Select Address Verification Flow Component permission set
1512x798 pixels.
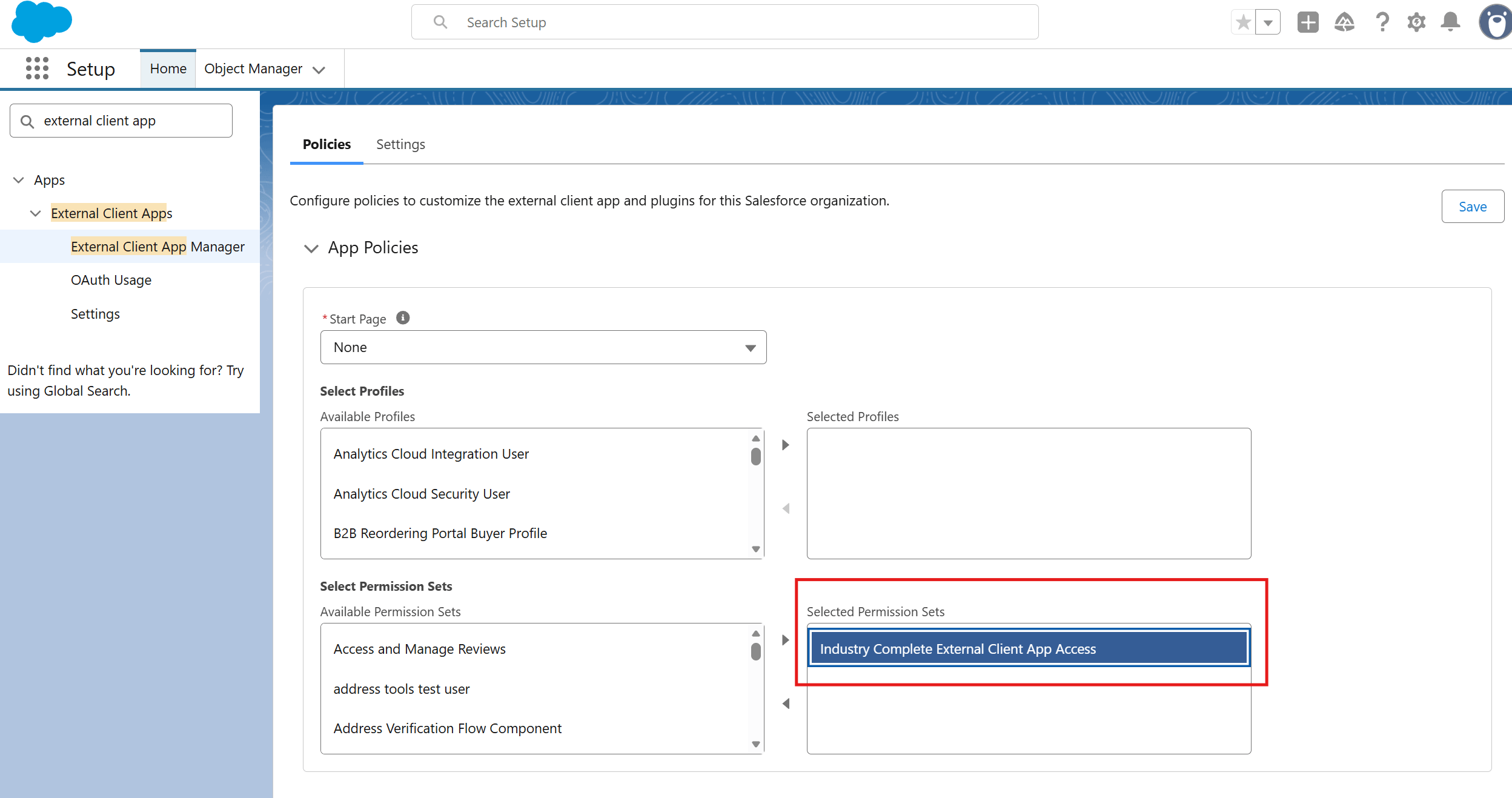(x=534, y=728)
